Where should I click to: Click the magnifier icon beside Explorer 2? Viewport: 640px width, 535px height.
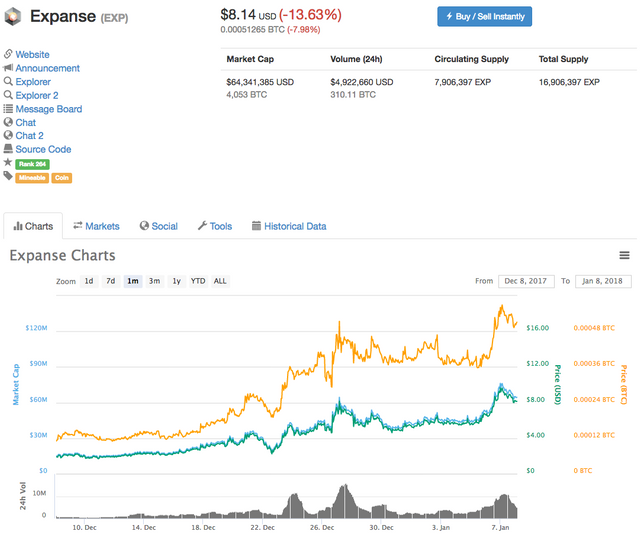tap(8, 95)
